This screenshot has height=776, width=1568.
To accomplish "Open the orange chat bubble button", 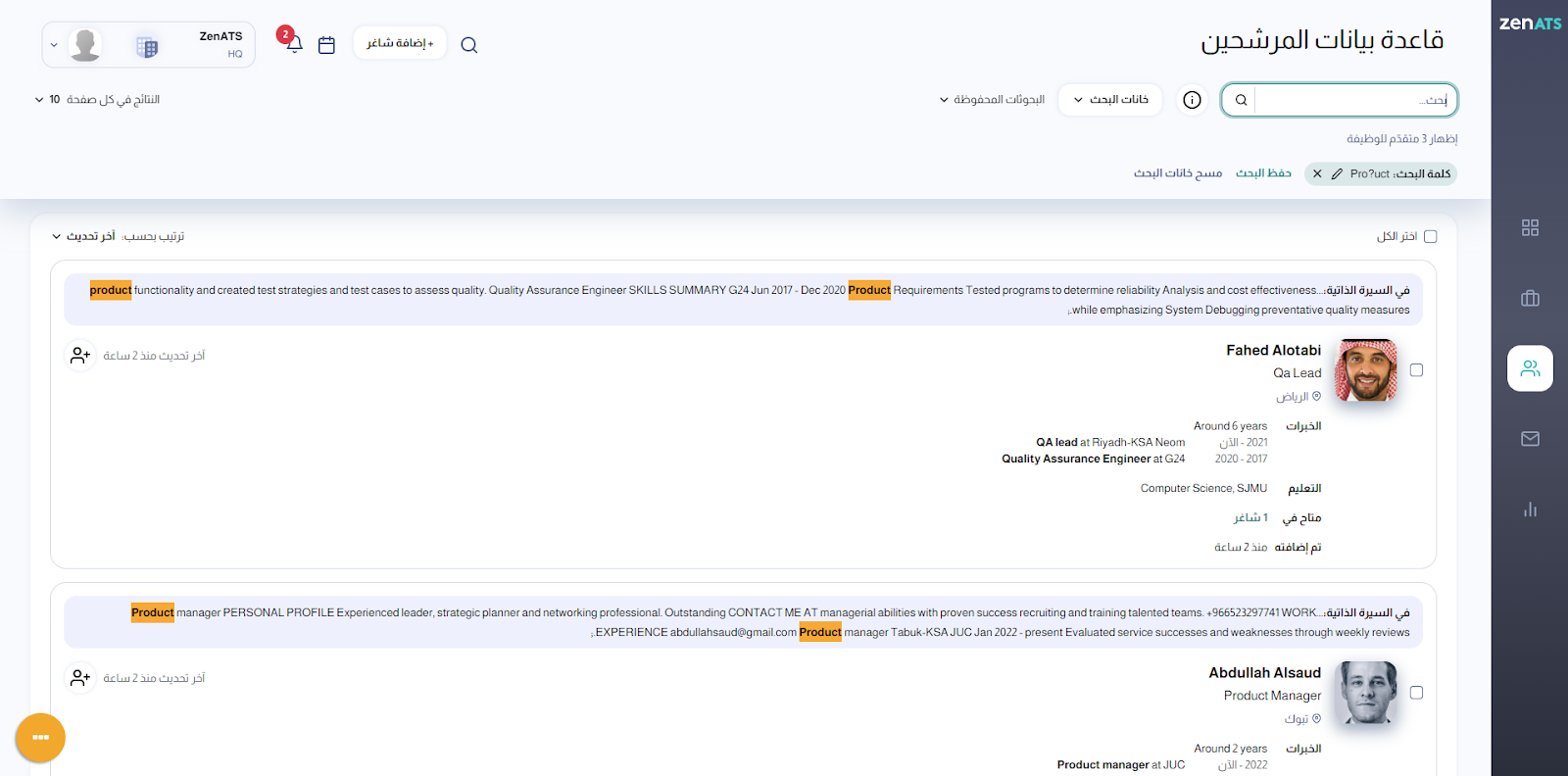I will pyautogui.click(x=40, y=738).
